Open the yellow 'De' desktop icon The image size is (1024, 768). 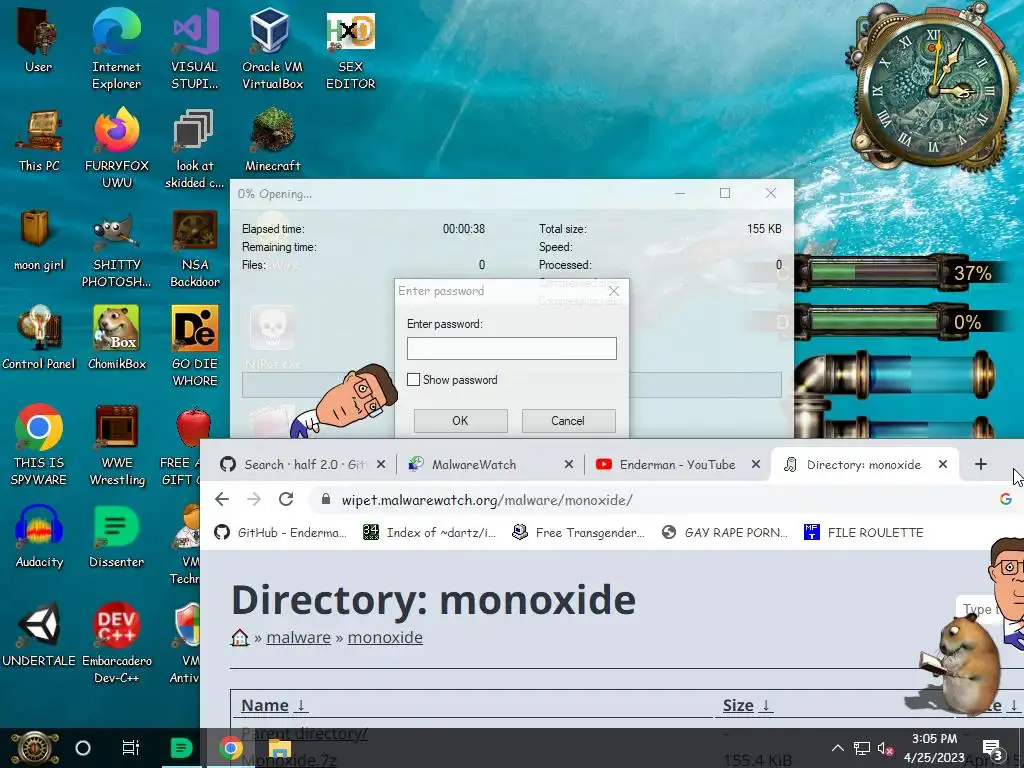194,346
